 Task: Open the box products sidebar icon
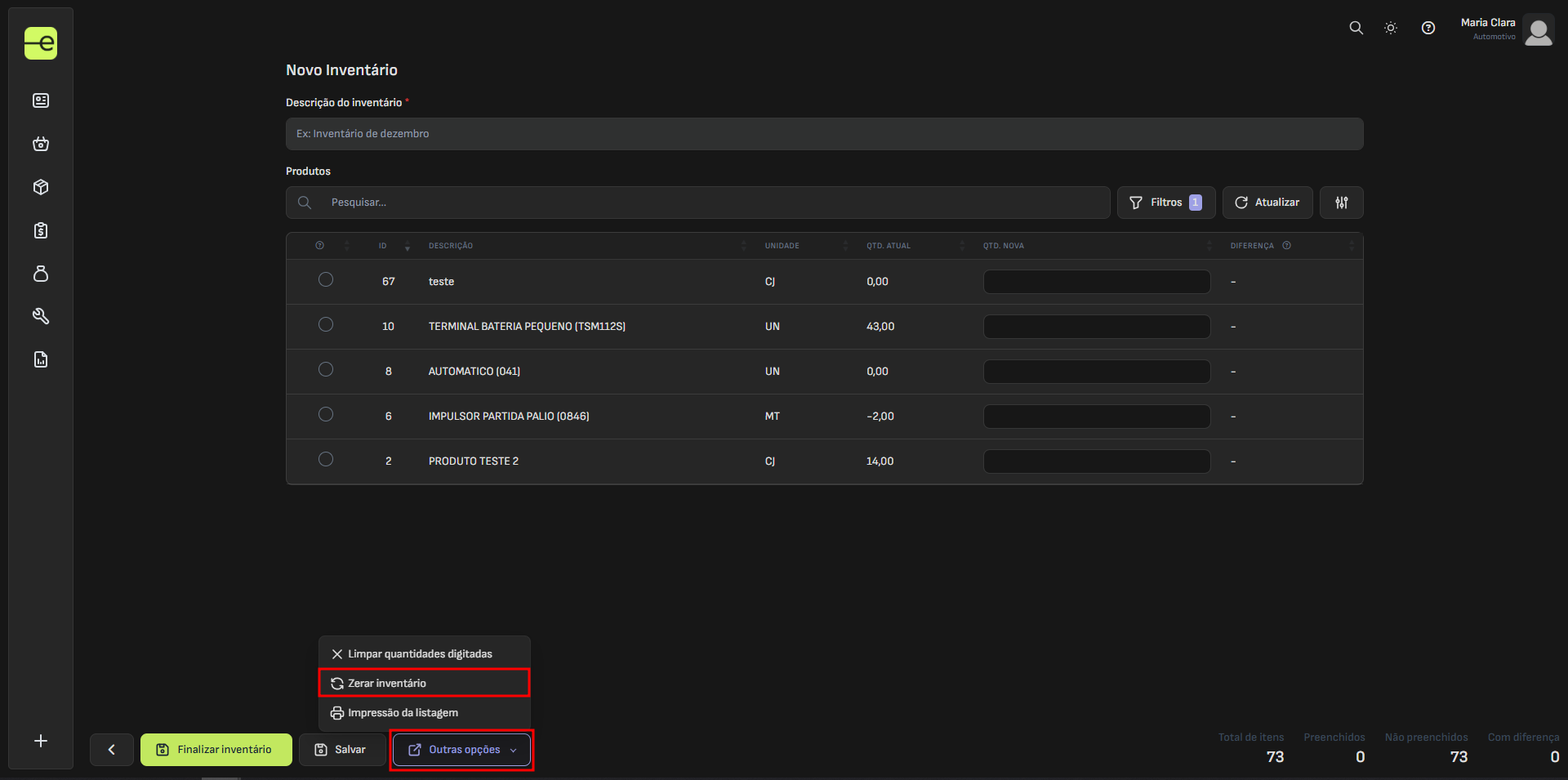[x=41, y=187]
